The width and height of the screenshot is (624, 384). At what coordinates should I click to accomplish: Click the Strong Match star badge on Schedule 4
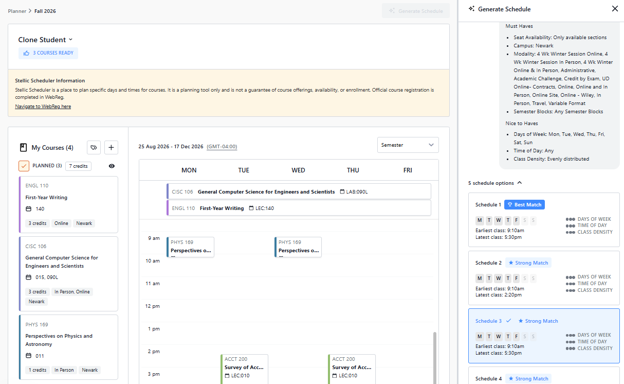528,378
